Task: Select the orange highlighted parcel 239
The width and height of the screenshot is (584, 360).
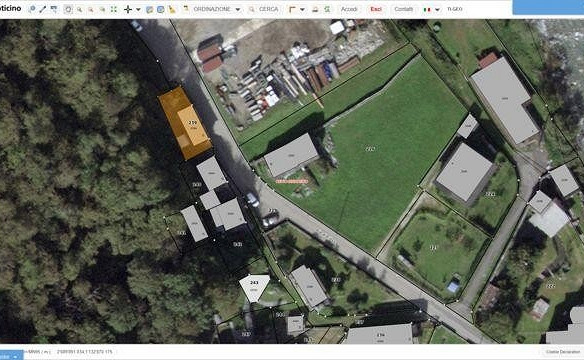Action: click(x=185, y=123)
